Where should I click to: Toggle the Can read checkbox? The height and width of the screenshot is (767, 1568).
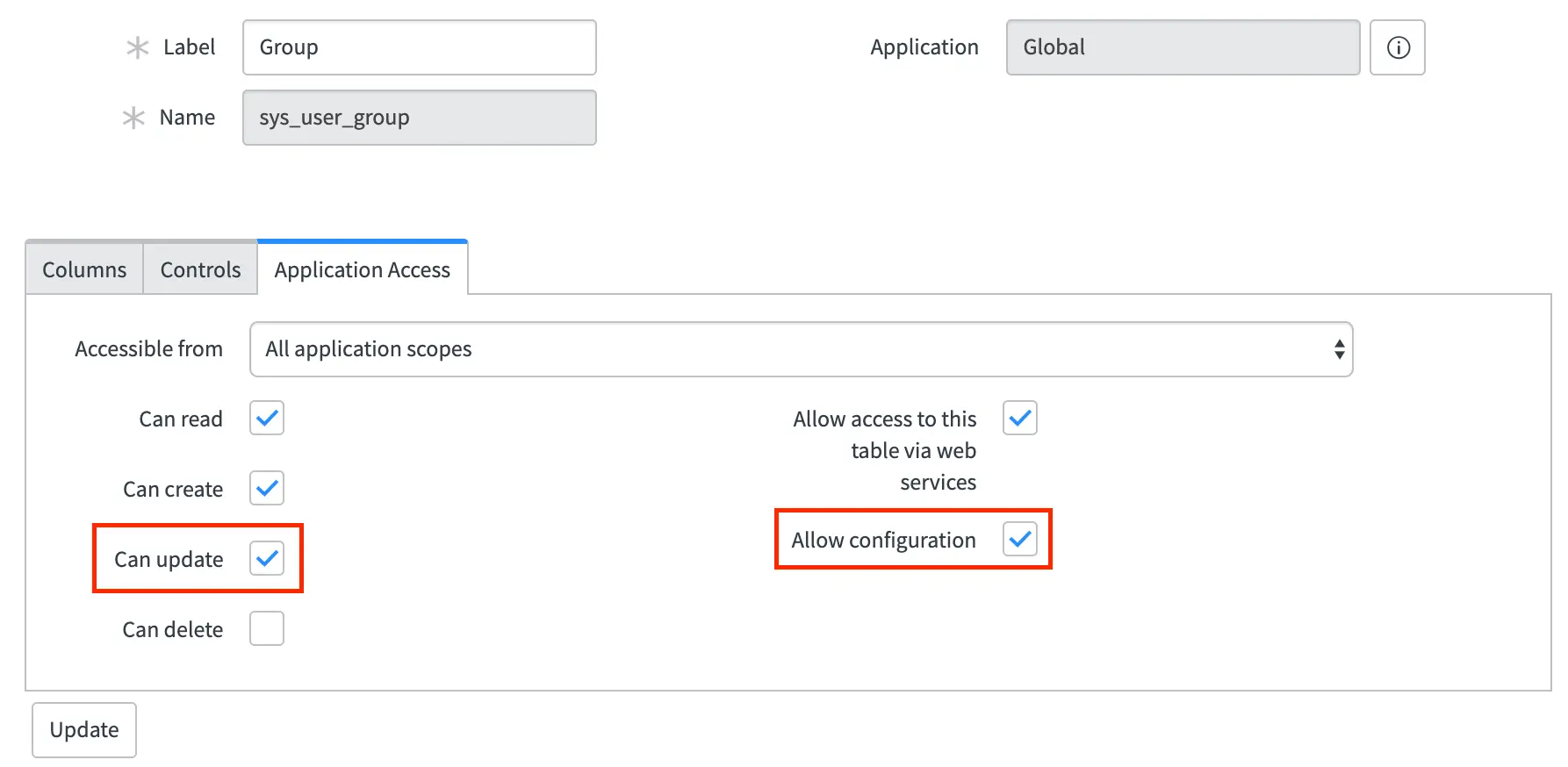267,418
